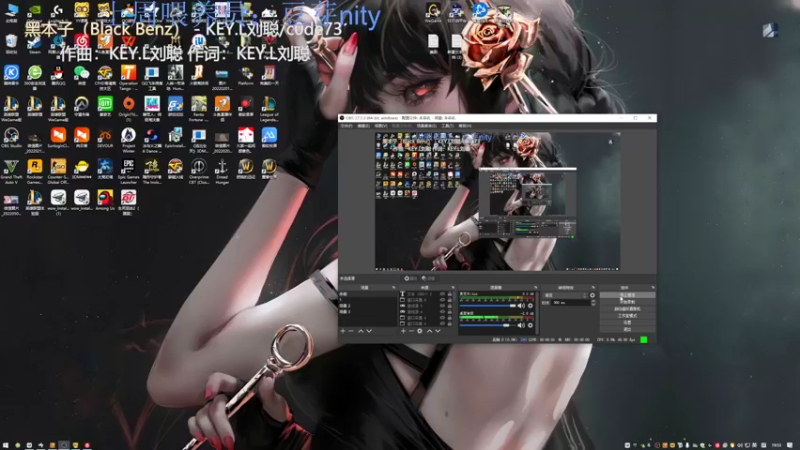Click the Studio Mode button
Image resolution: width=800 pixels, height=450 pixels.
627,316
